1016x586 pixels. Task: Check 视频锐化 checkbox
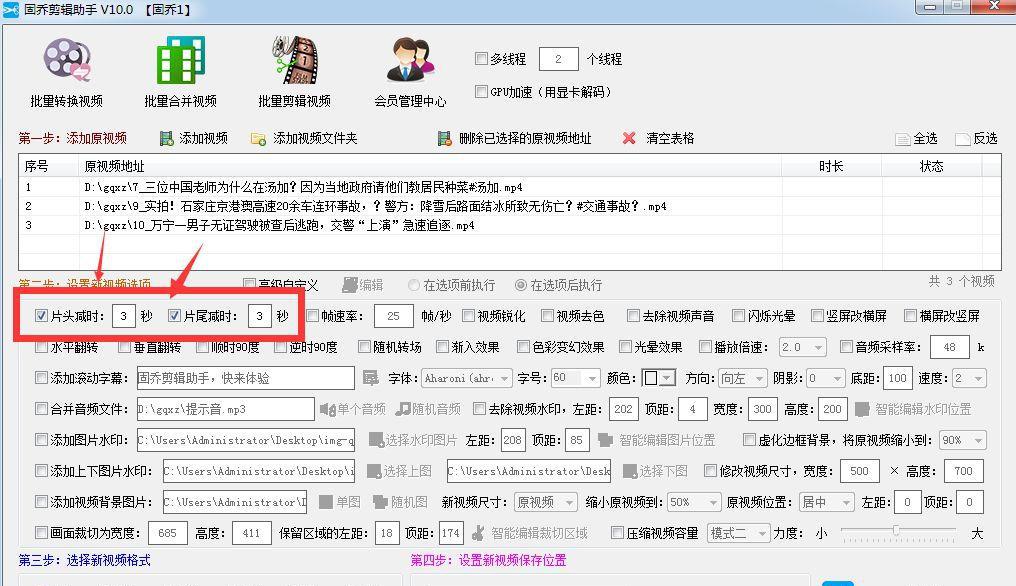tap(468, 316)
